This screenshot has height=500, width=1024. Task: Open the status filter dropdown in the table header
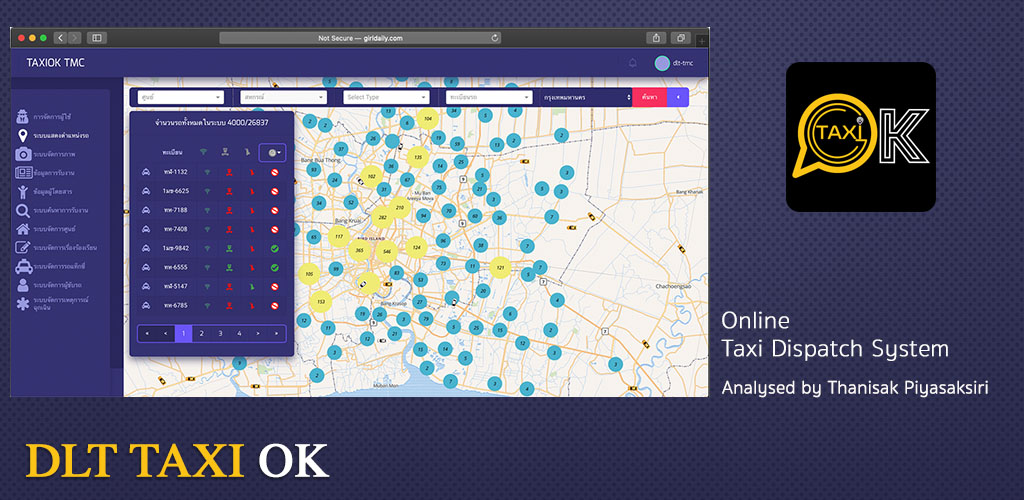(272, 152)
